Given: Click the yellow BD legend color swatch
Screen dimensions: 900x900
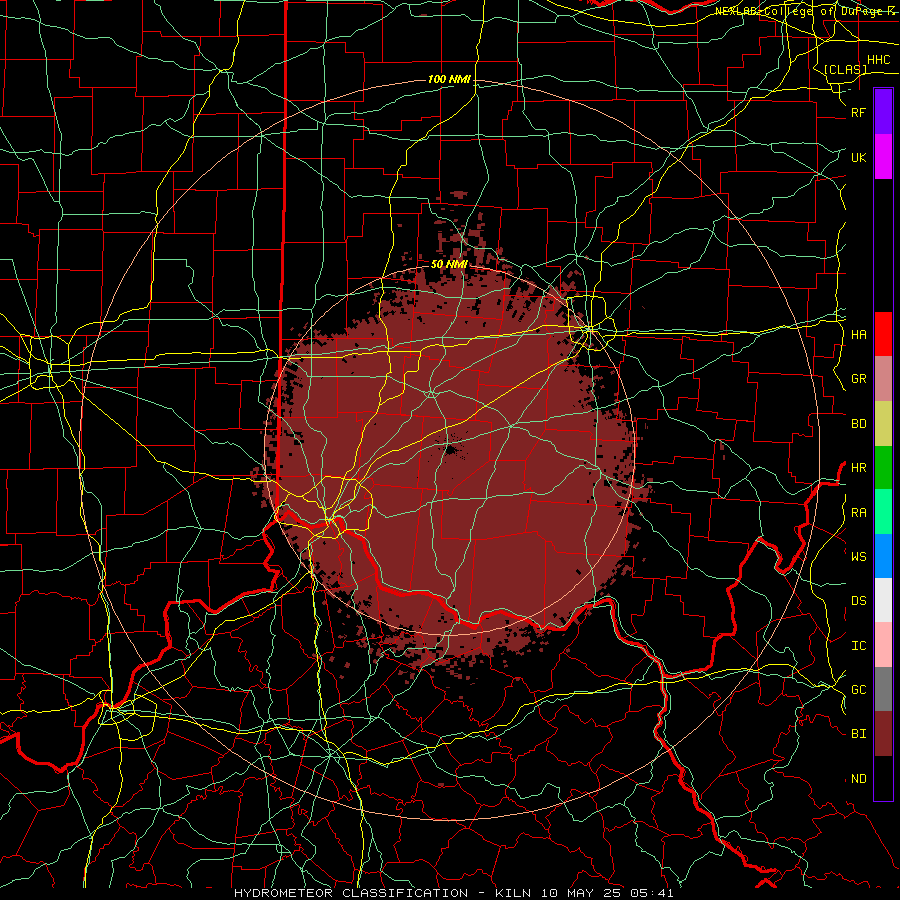Looking at the screenshot, I should click(x=883, y=424).
